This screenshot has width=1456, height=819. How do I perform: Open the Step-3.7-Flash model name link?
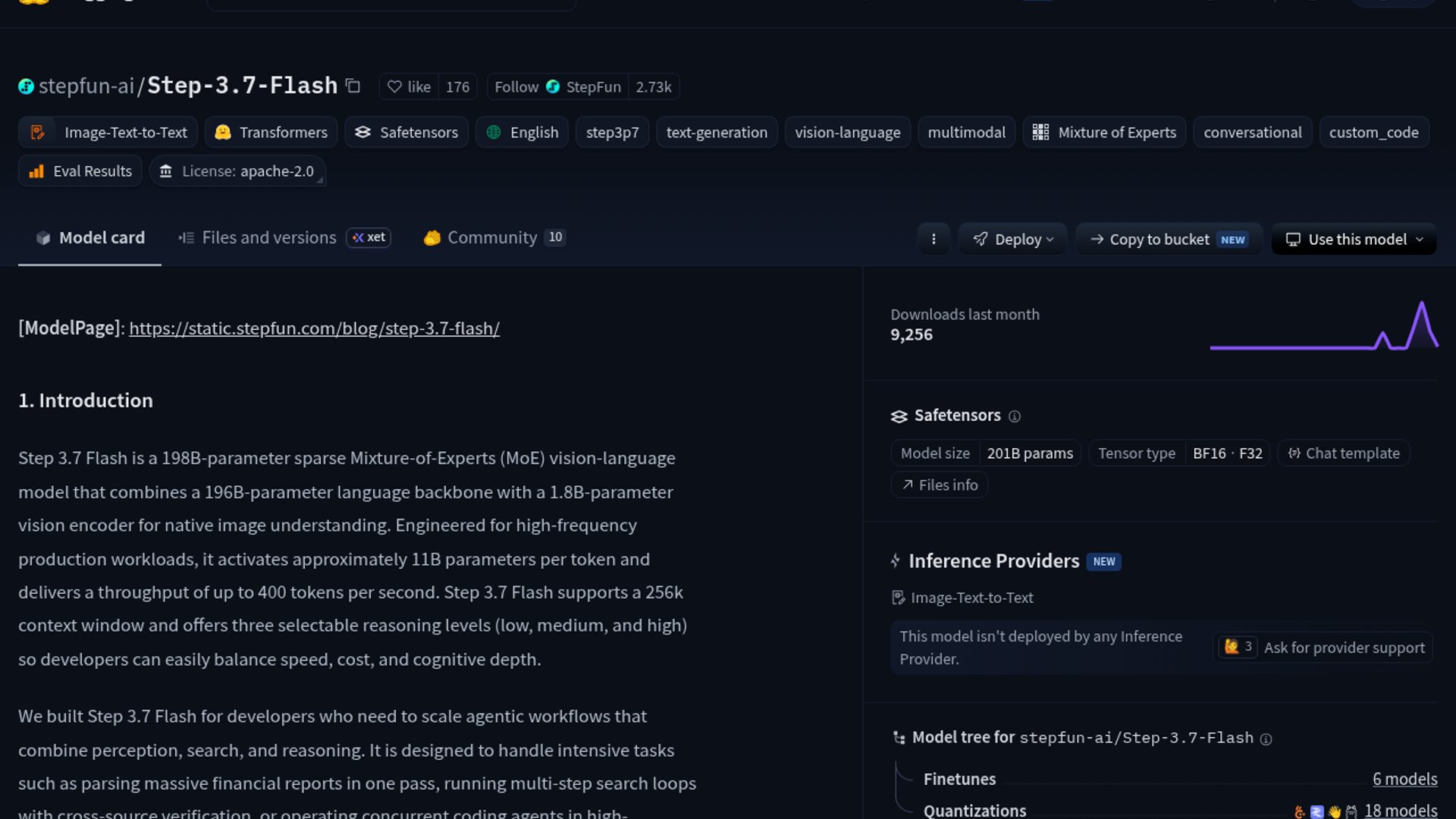[x=242, y=86]
